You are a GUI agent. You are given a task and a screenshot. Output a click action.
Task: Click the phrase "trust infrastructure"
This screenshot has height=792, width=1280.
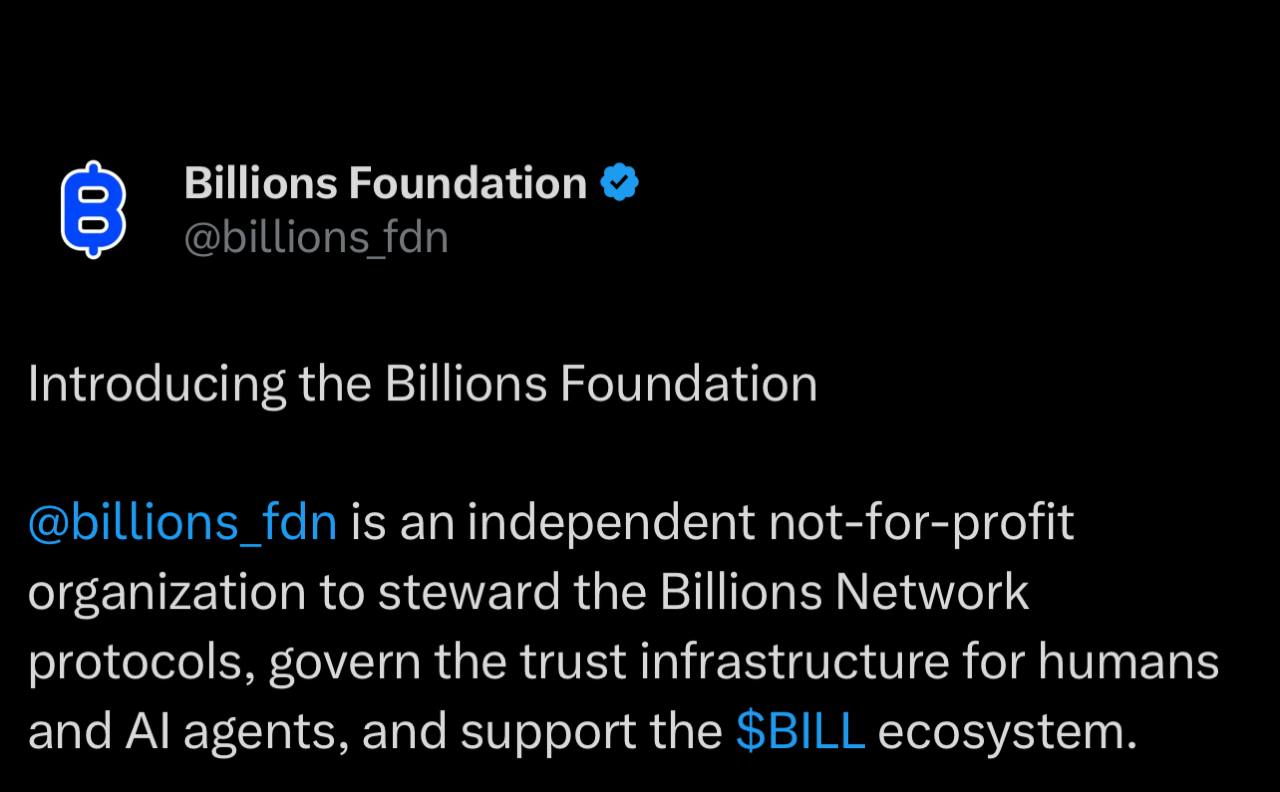pos(738,662)
